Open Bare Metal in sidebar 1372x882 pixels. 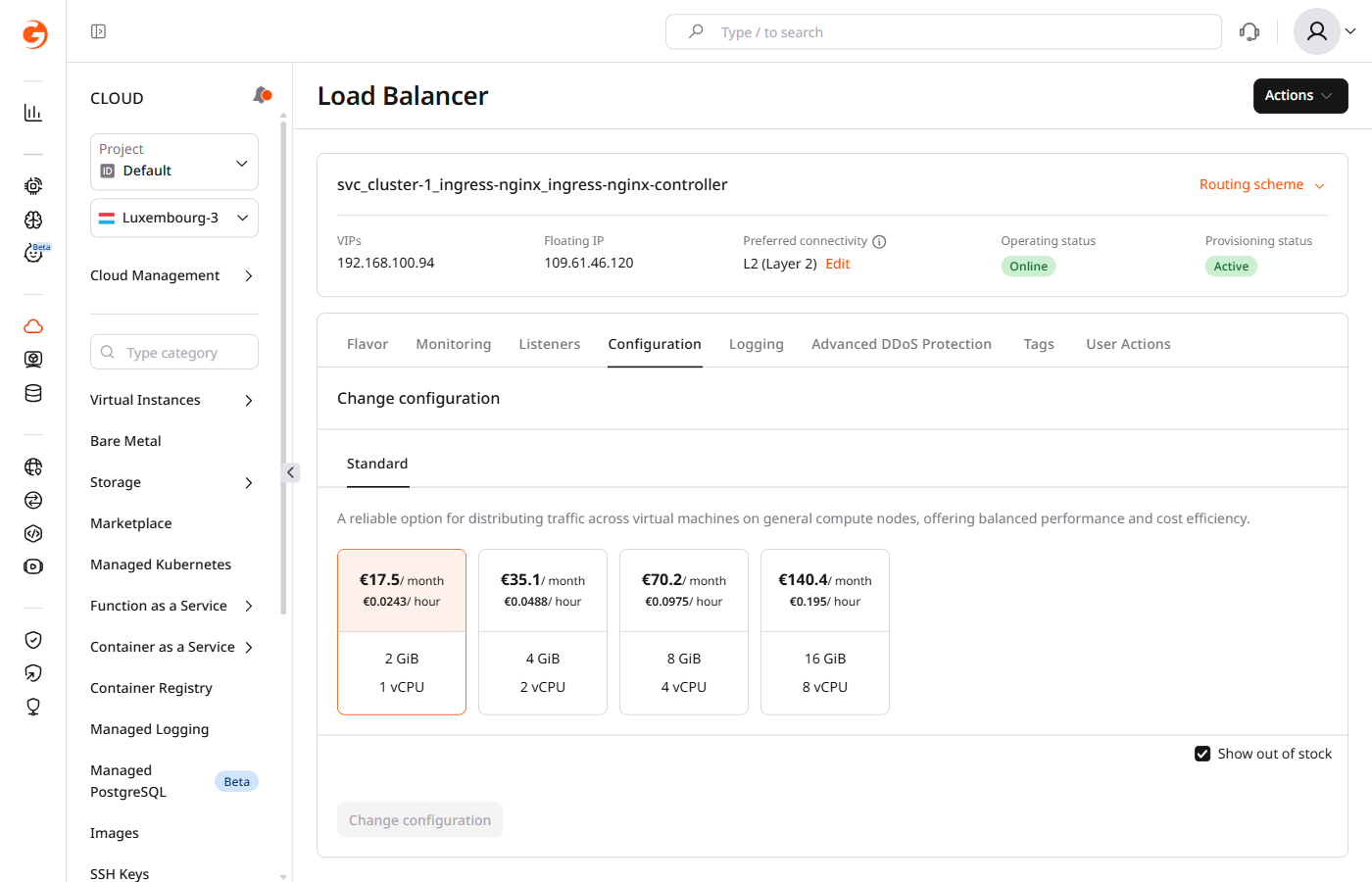pos(125,441)
